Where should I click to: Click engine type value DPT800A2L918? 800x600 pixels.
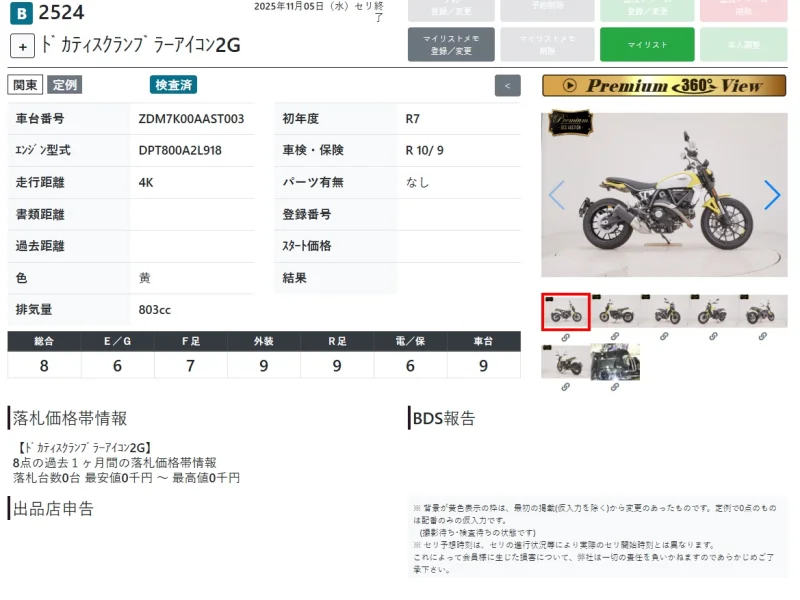click(x=180, y=151)
